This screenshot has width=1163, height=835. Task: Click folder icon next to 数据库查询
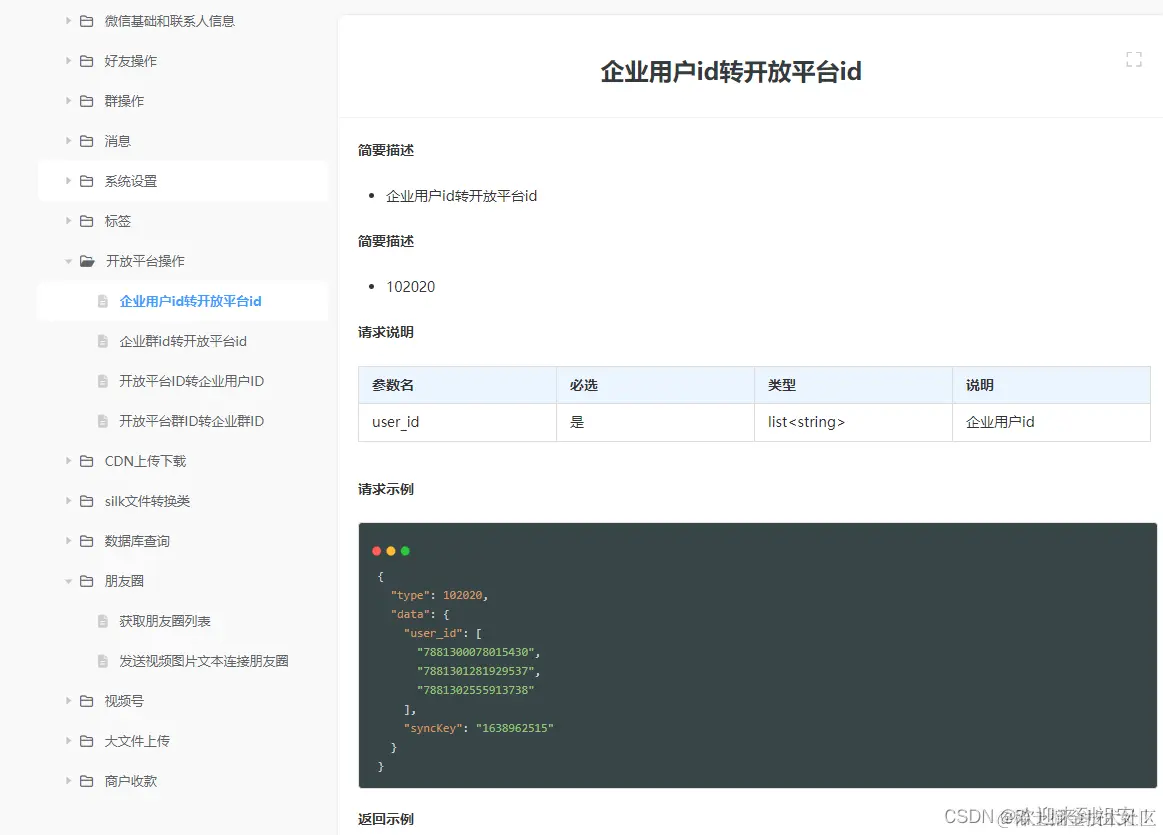click(x=87, y=541)
